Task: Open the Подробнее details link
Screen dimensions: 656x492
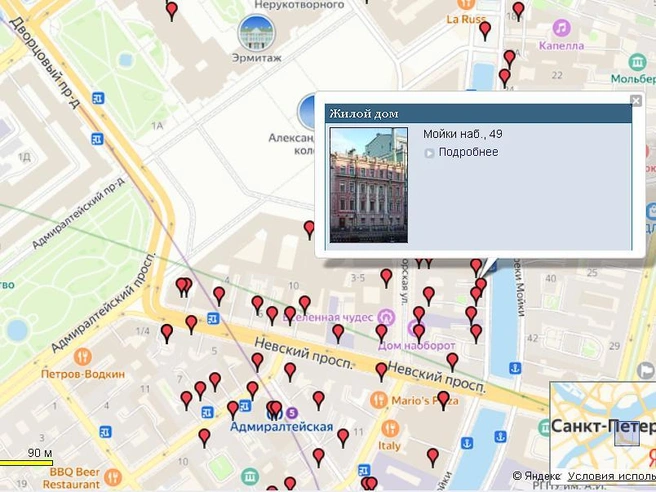Action: click(x=468, y=152)
